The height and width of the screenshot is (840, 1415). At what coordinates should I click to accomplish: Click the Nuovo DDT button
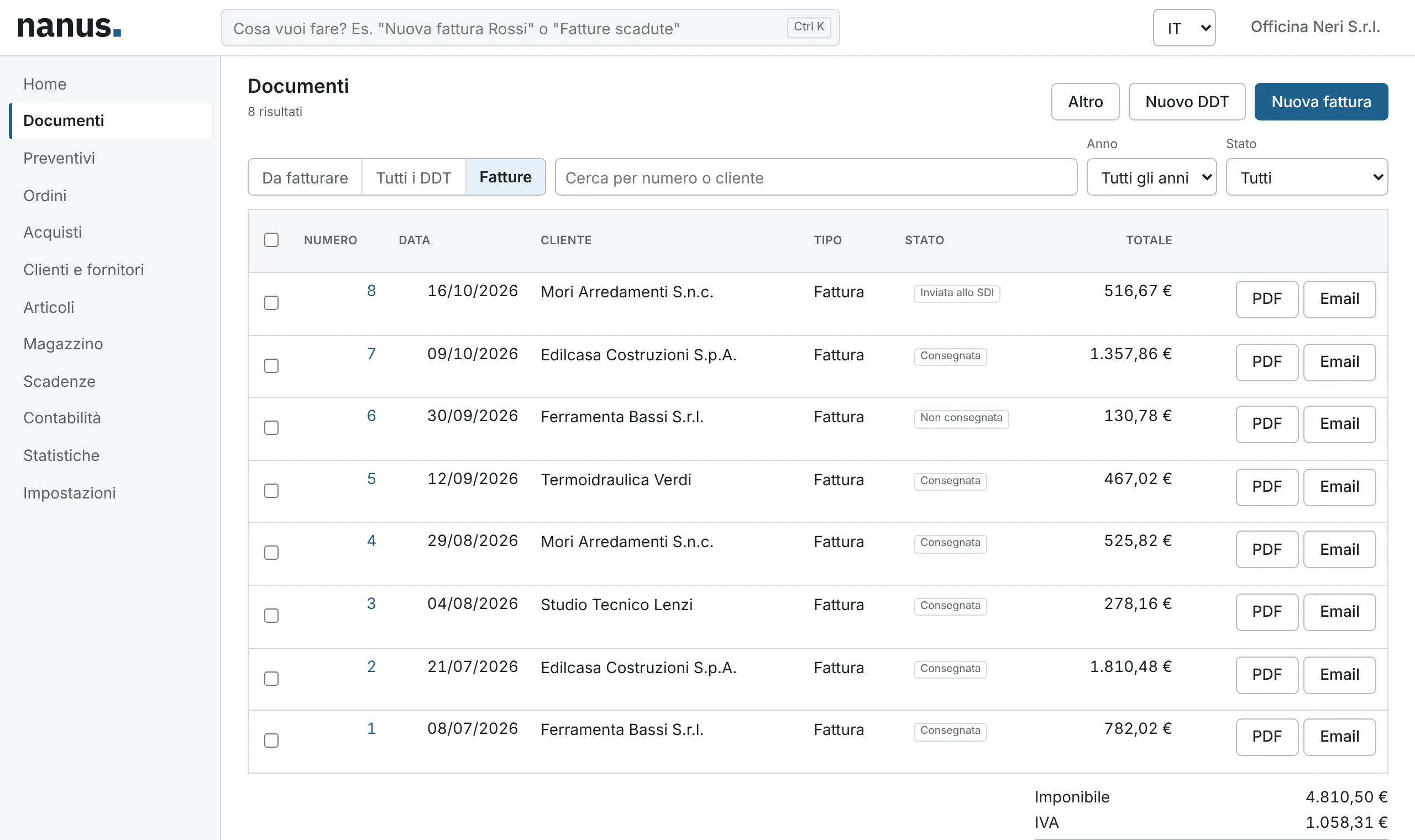pos(1187,102)
